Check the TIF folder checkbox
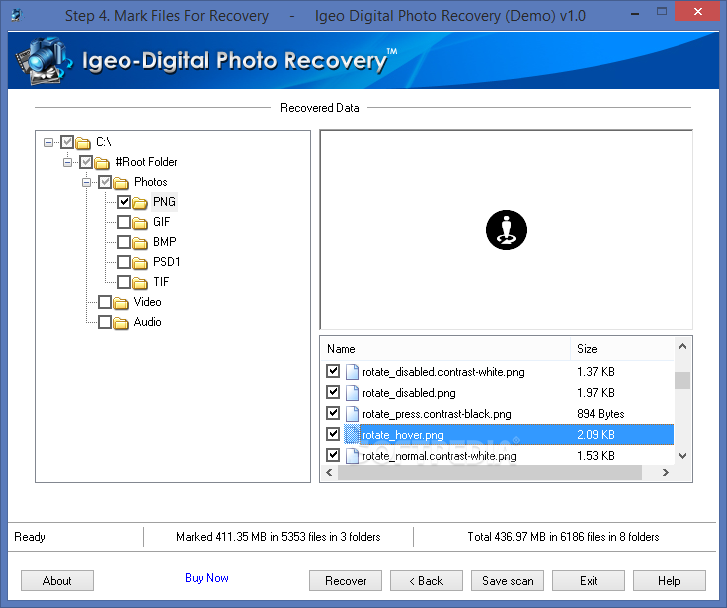The height and width of the screenshot is (608, 727). (x=124, y=282)
